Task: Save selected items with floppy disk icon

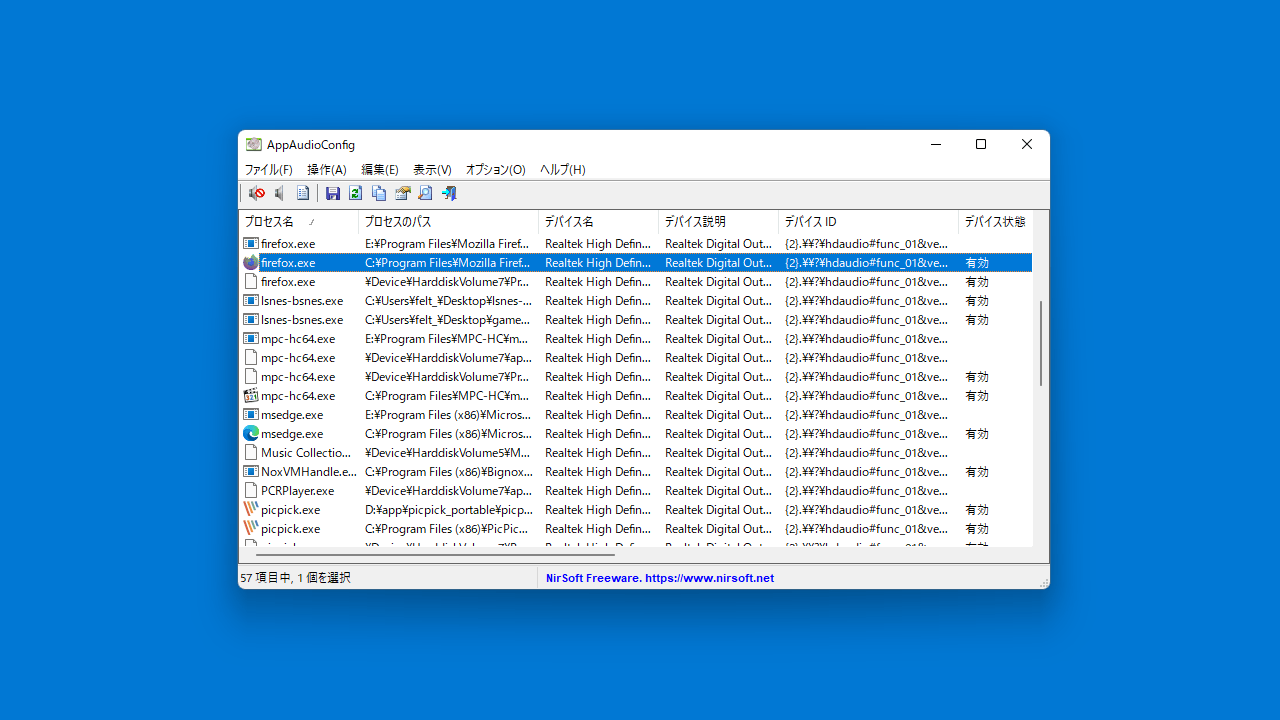Action: pos(333,193)
